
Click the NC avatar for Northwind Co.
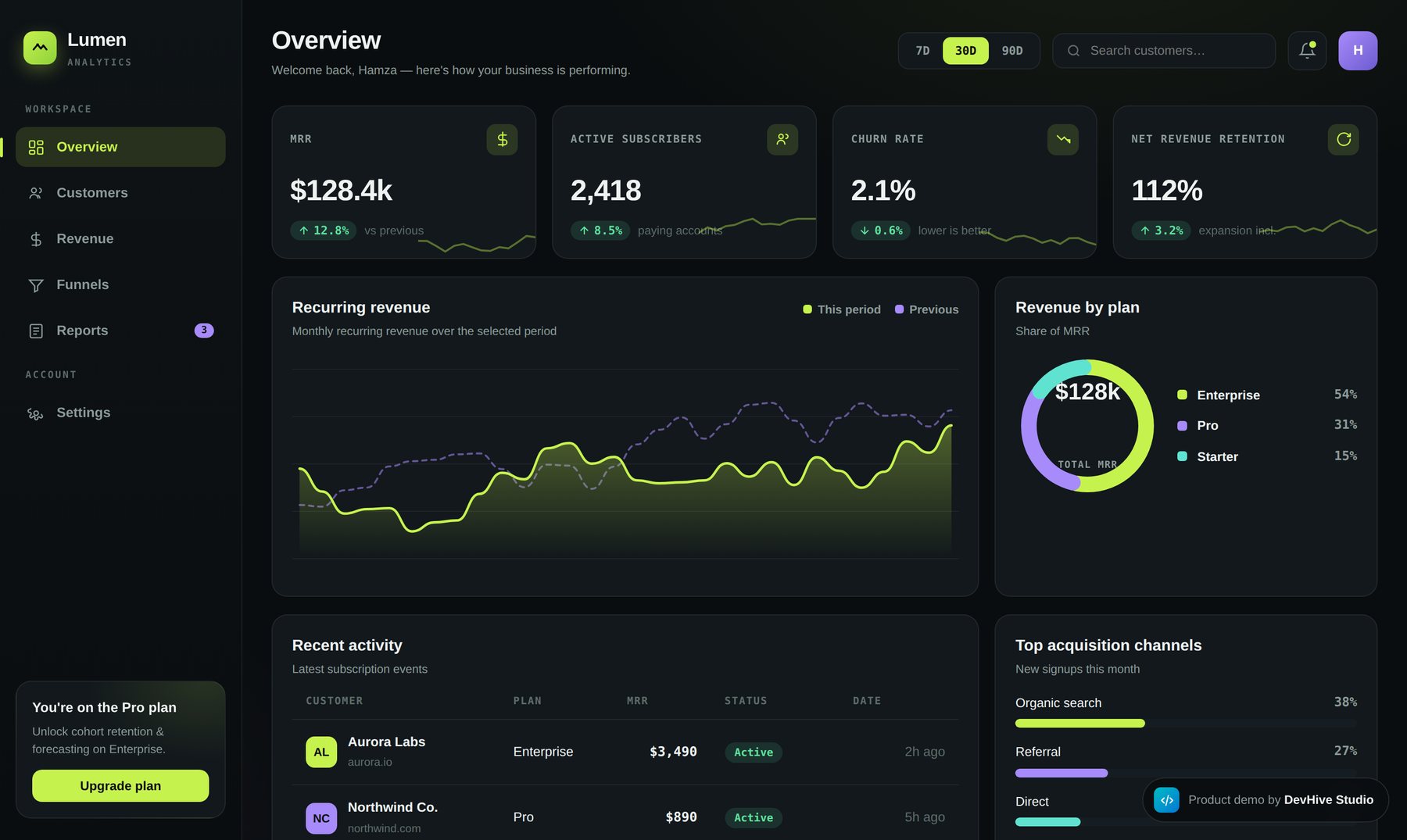click(321, 818)
